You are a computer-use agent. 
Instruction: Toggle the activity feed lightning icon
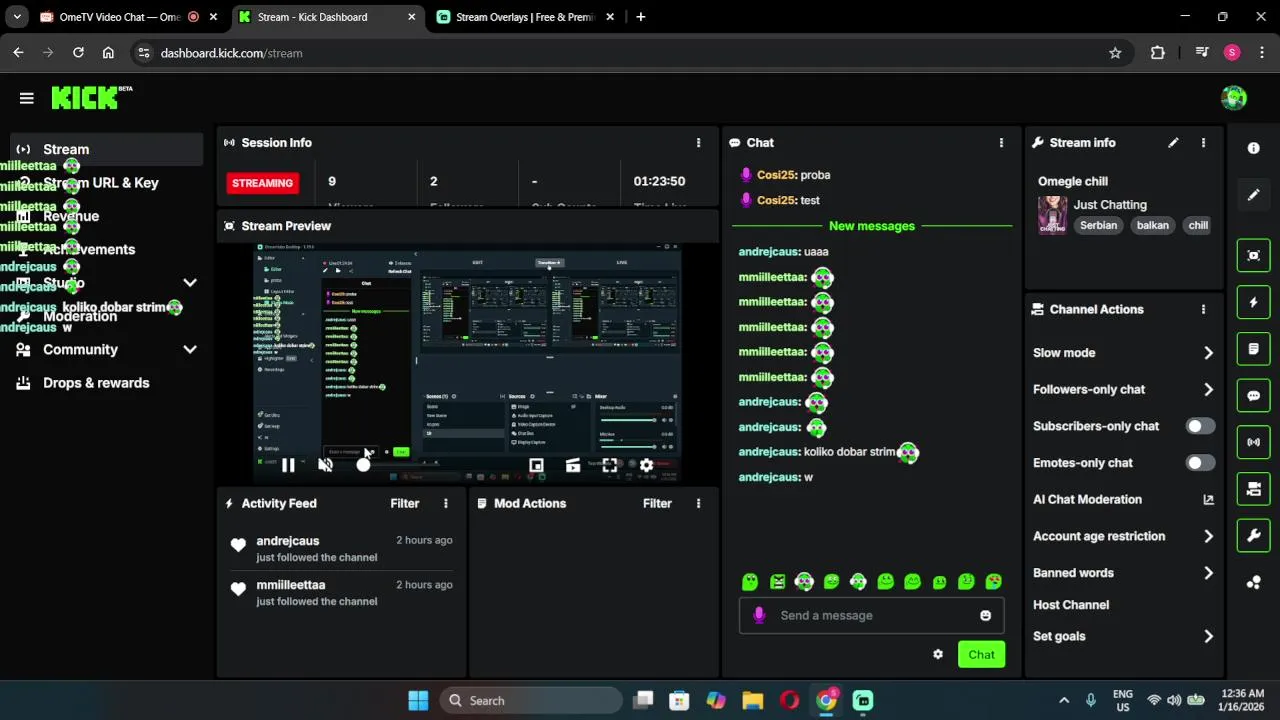[1253, 302]
